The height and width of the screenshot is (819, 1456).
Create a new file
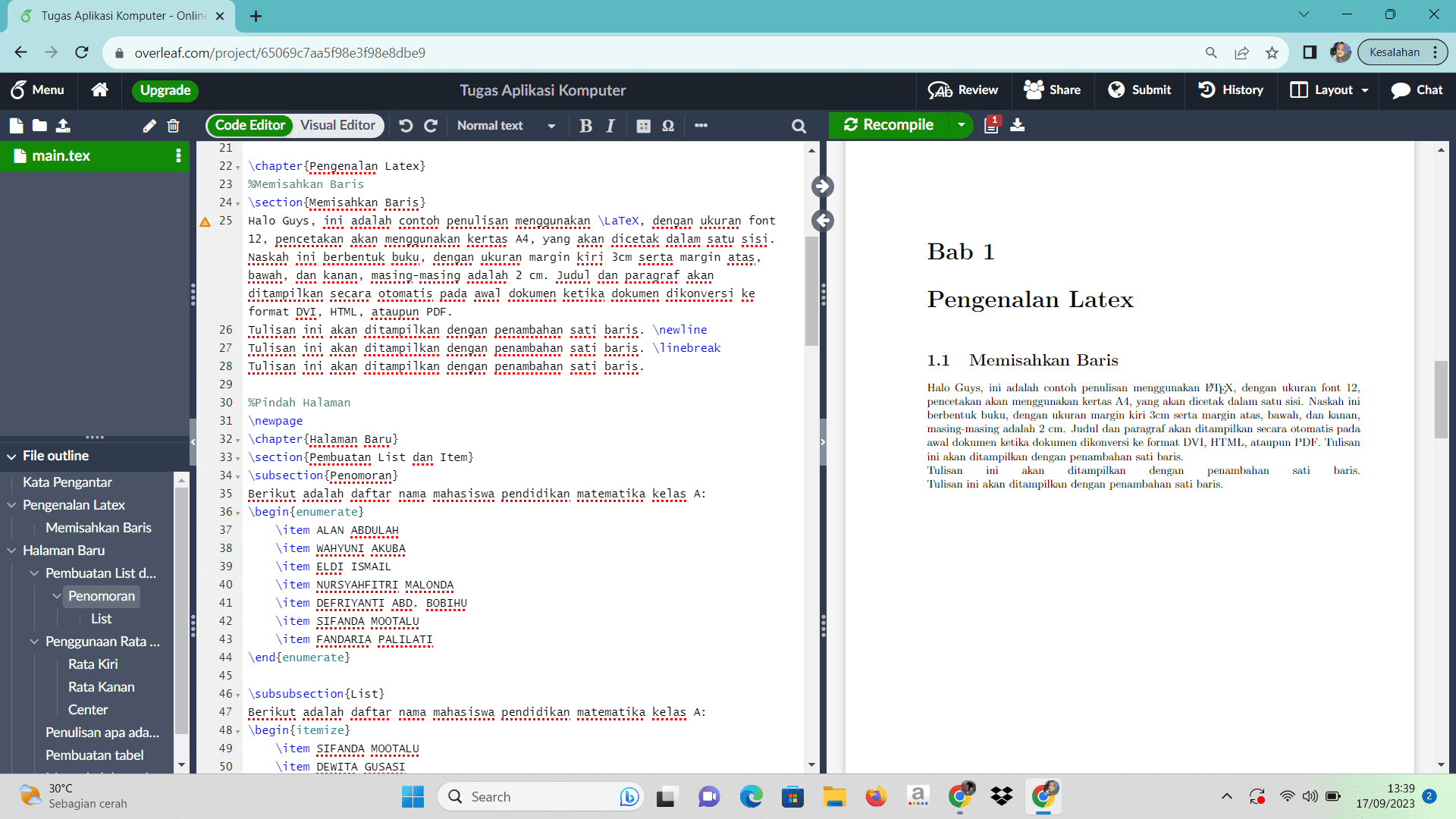pyautogui.click(x=16, y=126)
